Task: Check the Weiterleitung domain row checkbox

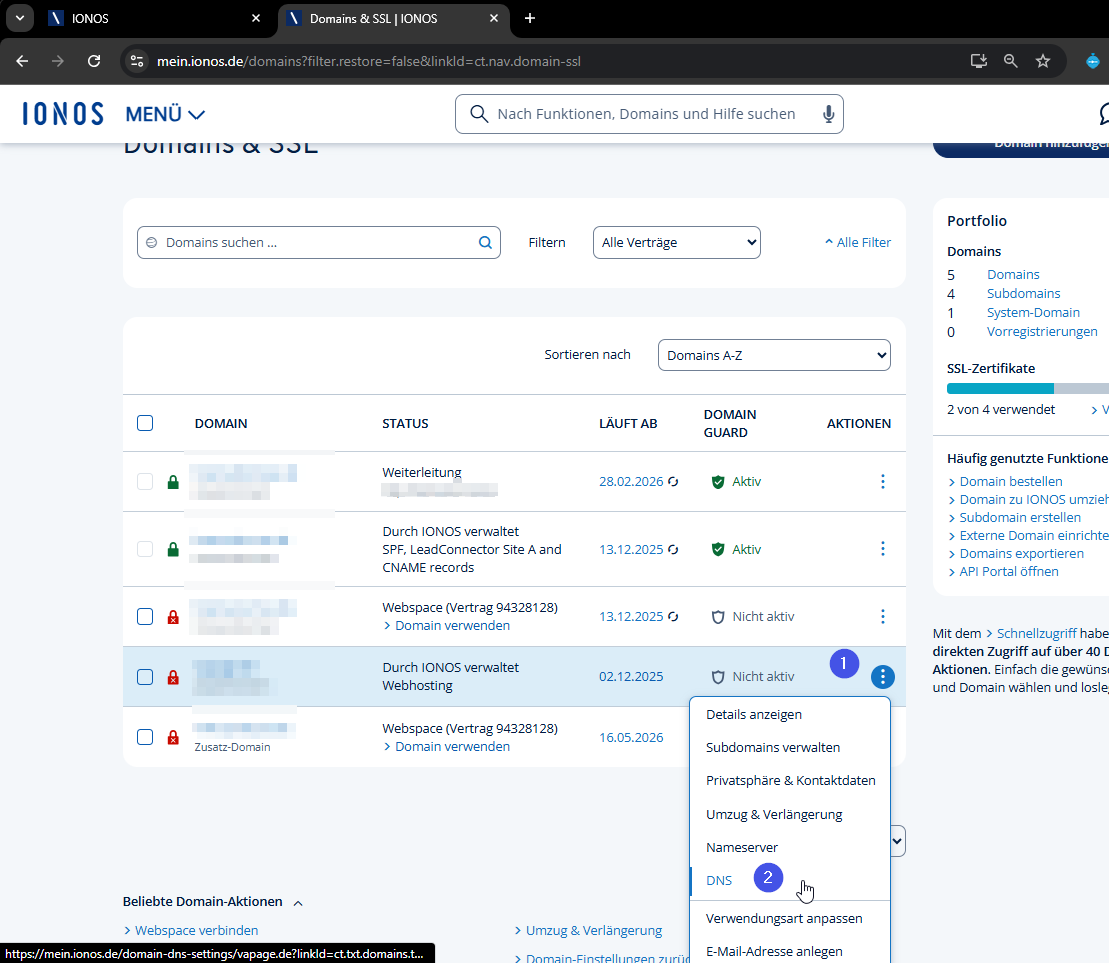Action: tap(145, 482)
